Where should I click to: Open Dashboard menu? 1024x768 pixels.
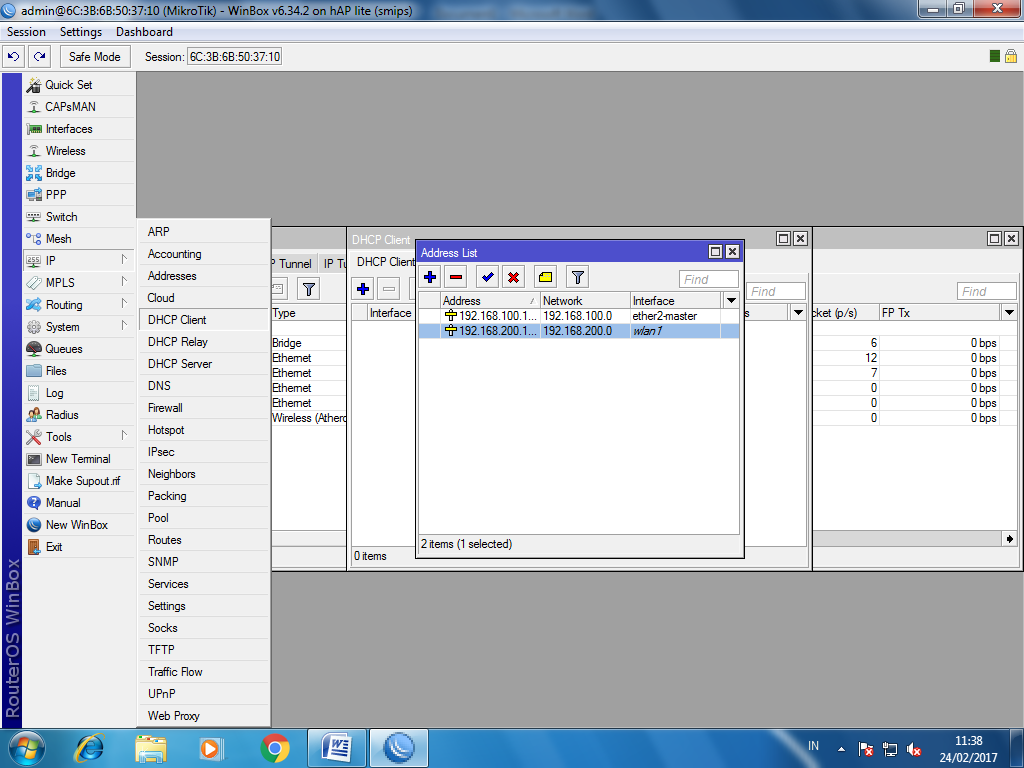pyautogui.click(x=144, y=32)
